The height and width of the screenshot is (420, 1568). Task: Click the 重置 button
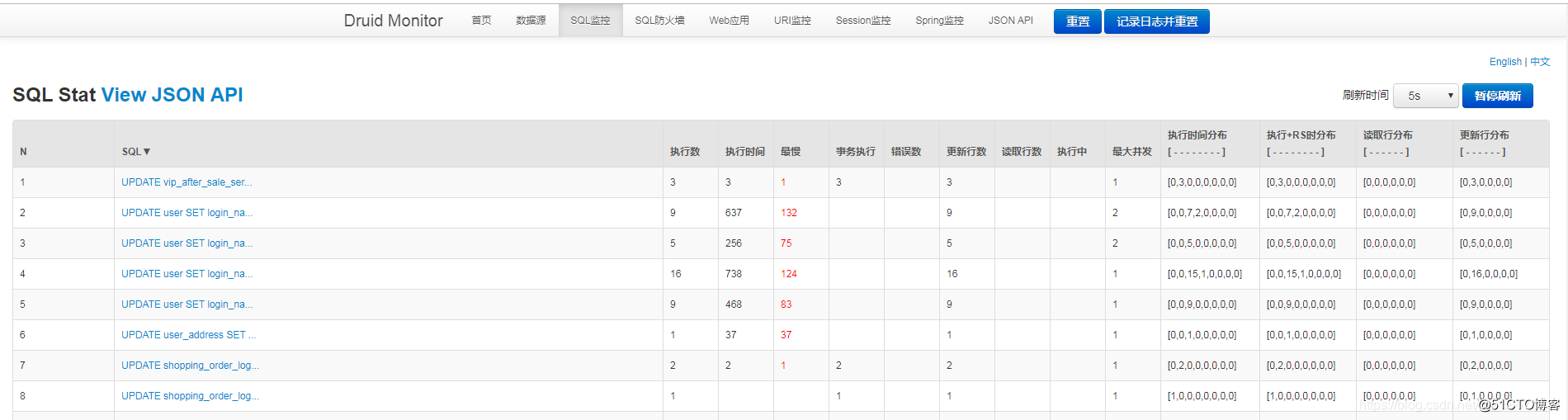point(1077,21)
